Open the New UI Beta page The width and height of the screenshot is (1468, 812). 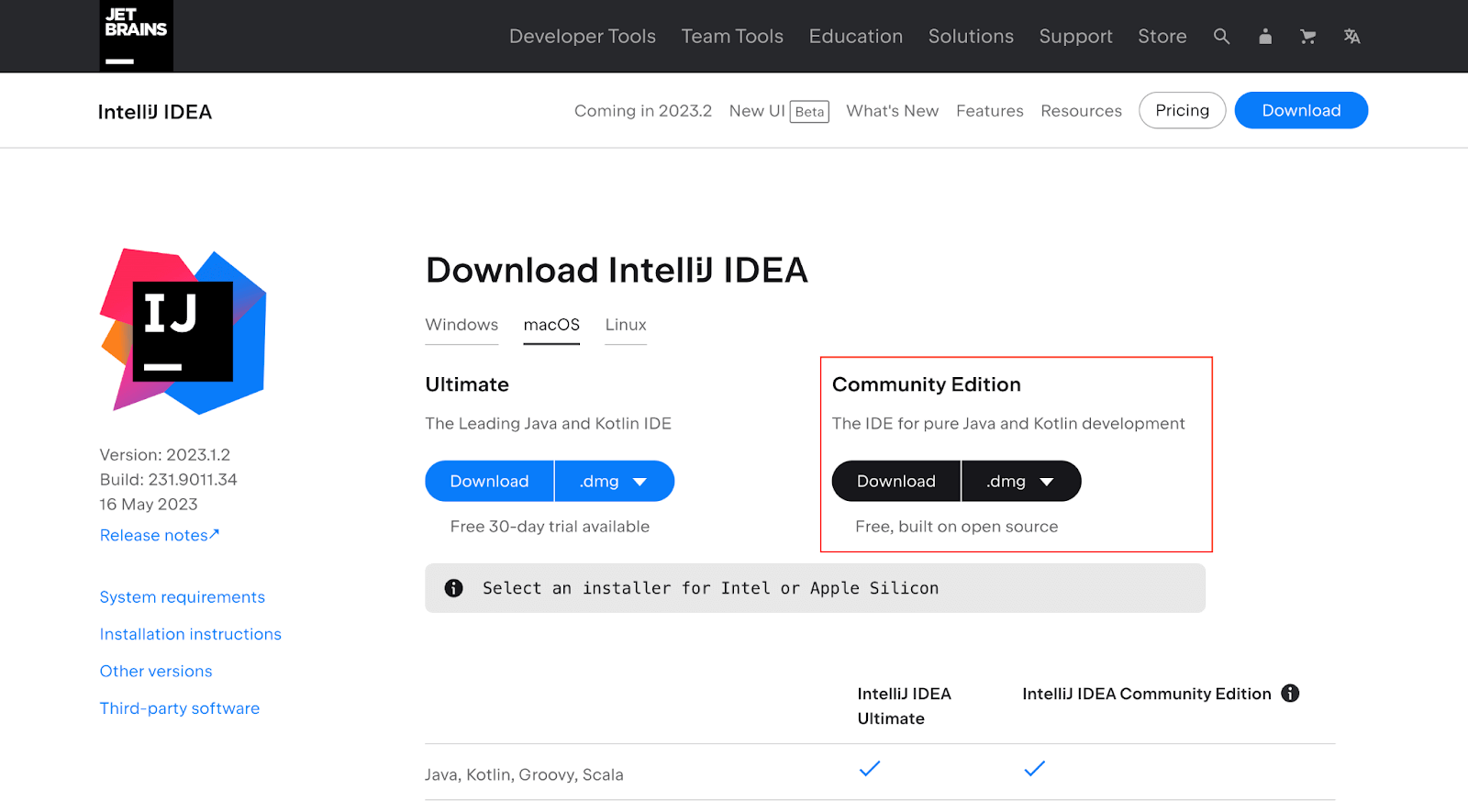click(779, 111)
